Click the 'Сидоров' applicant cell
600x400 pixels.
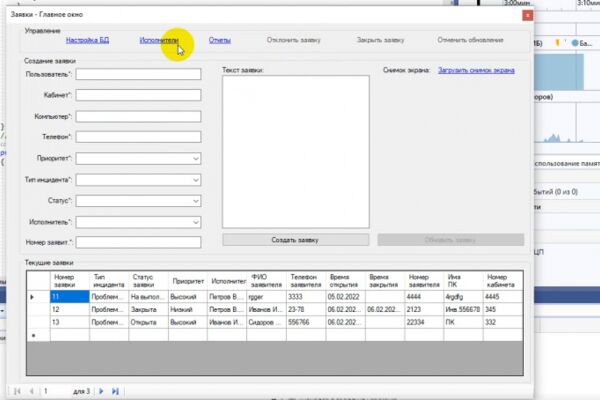pos(266,322)
